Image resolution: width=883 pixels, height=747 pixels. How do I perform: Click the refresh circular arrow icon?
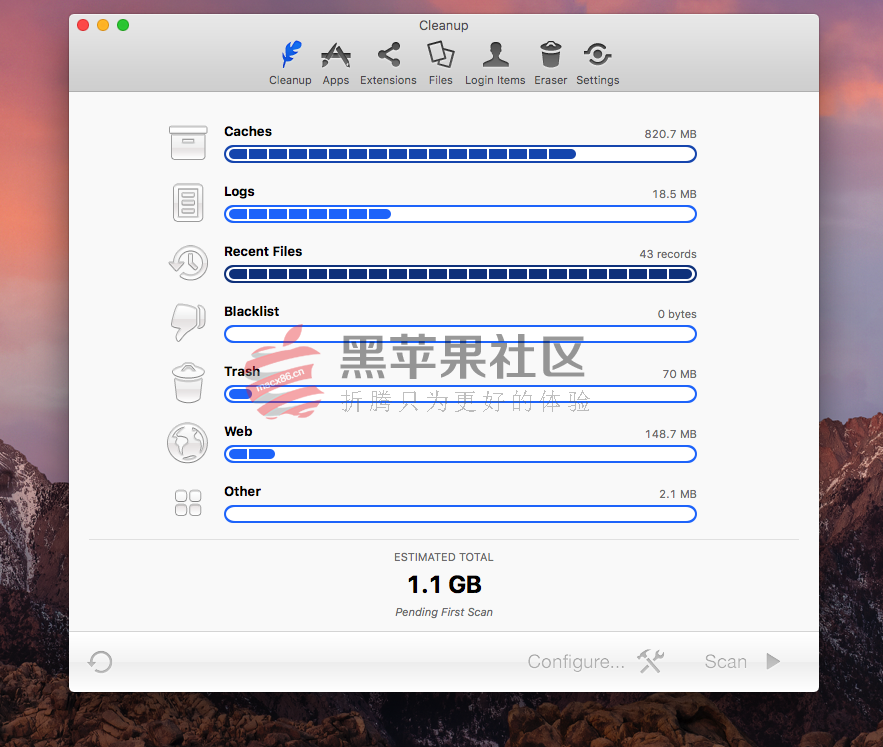pos(100,661)
